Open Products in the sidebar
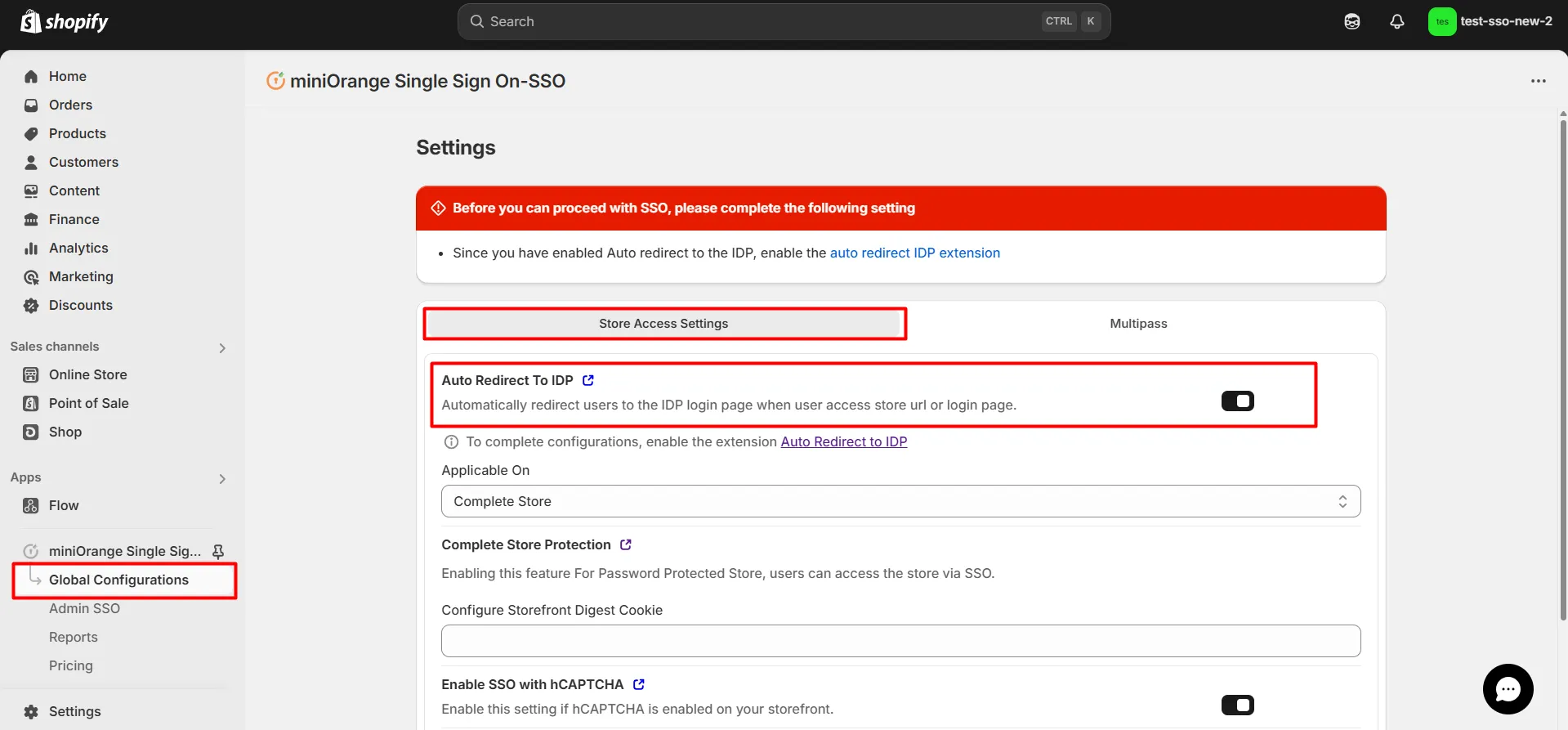Image resolution: width=1568 pixels, height=730 pixels. coord(77,133)
